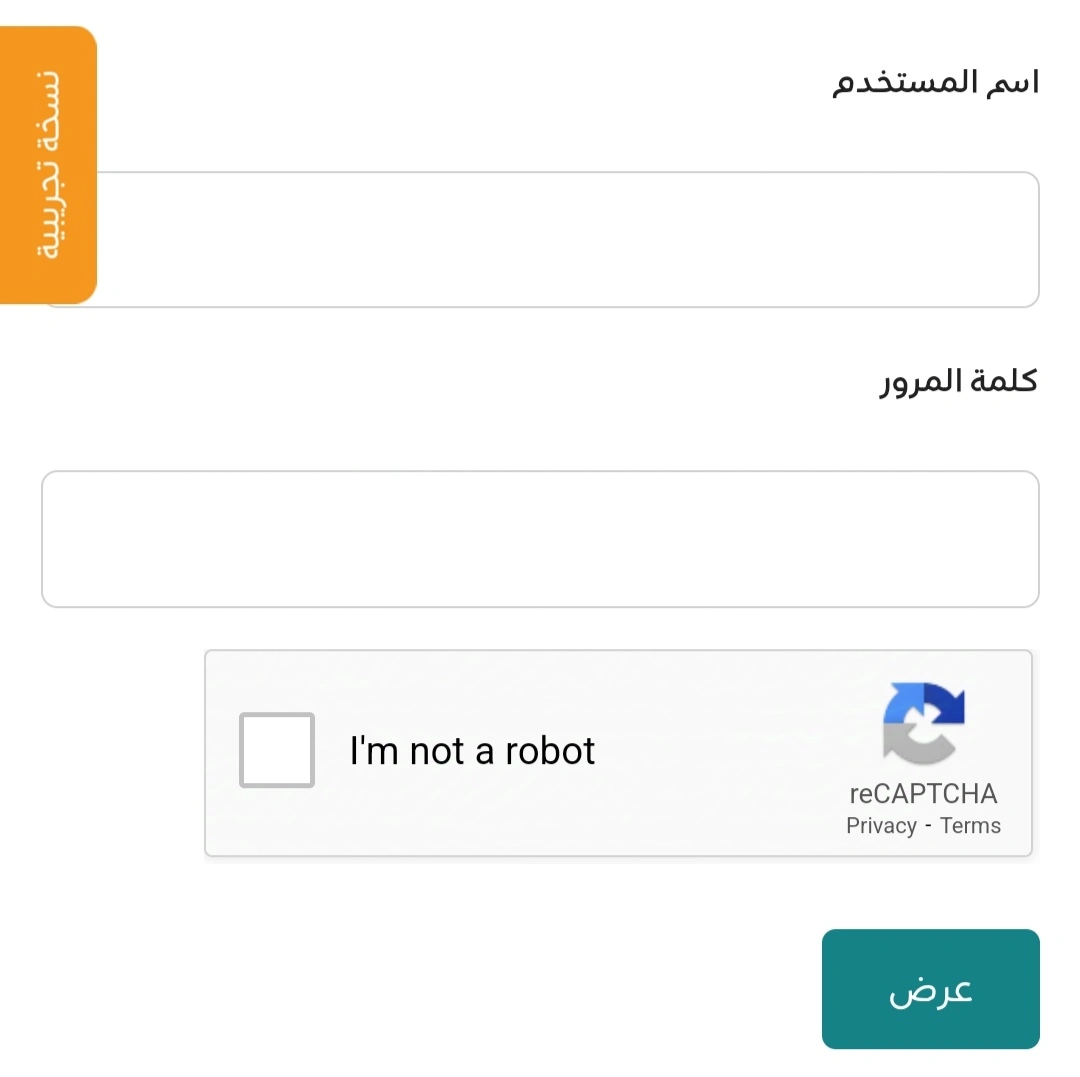Click the 'I'm not a robot' text label

click(x=471, y=750)
